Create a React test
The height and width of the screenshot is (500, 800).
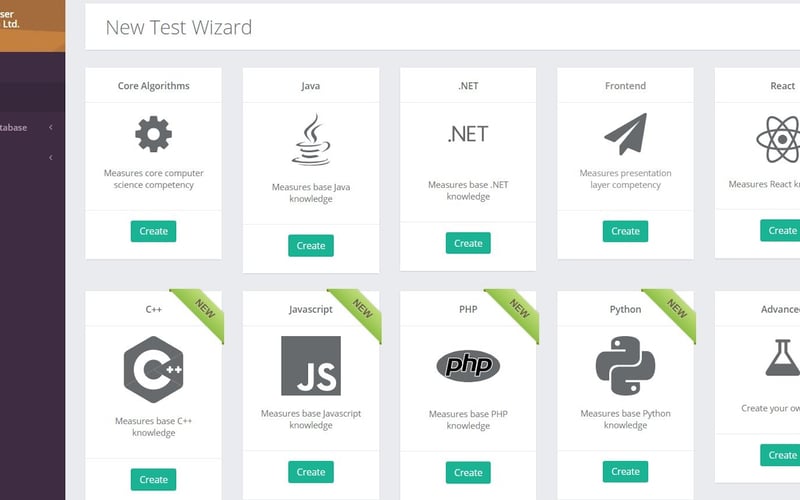click(x=781, y=231)
